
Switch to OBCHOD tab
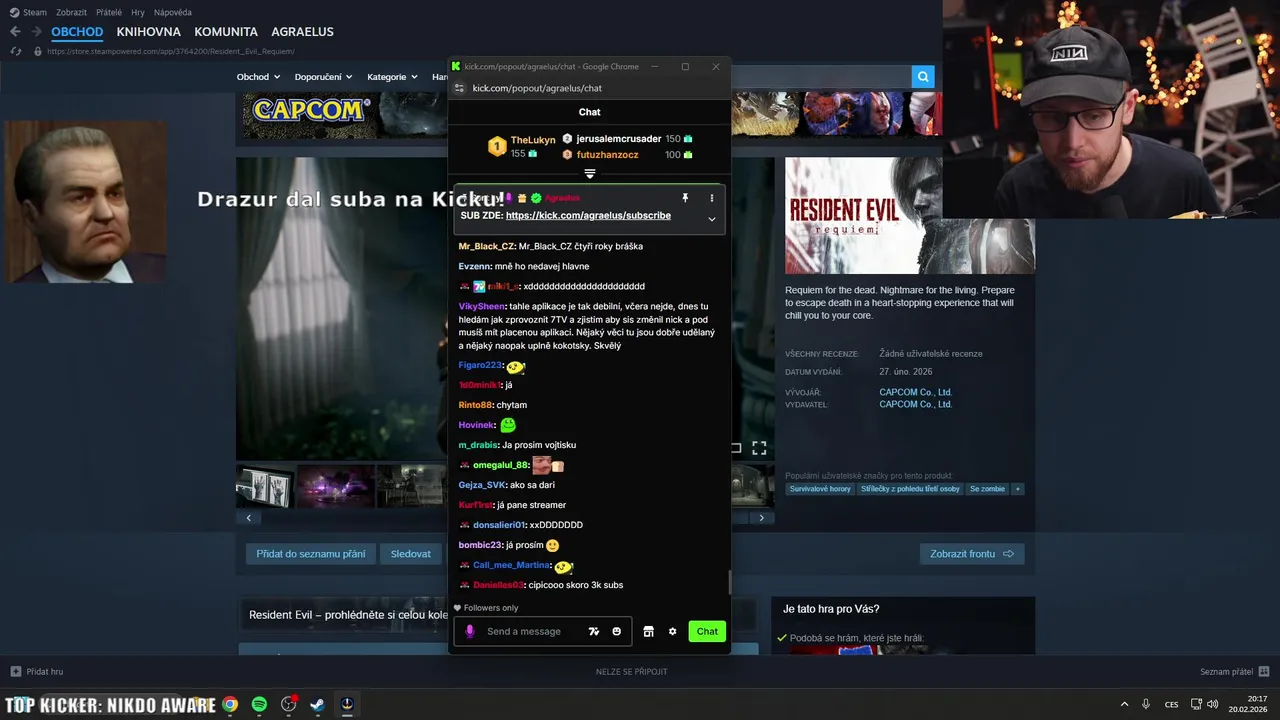[77, 32]
